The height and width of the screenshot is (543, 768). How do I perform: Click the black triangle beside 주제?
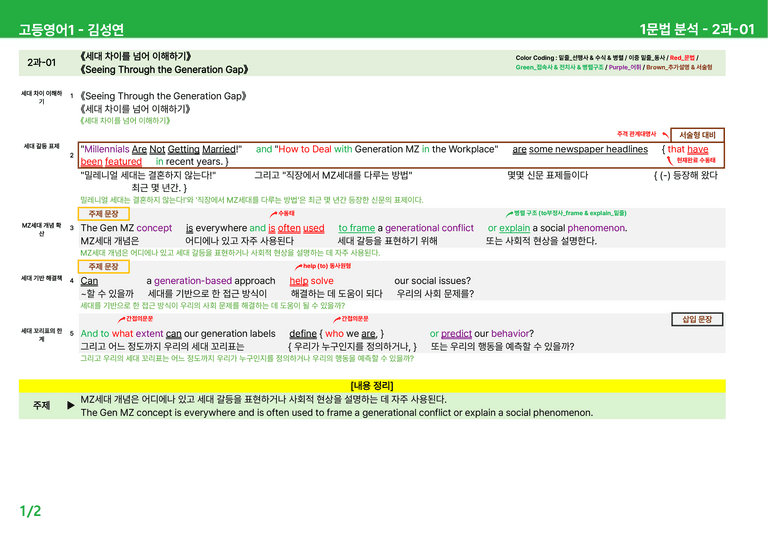tap(71, 405)
